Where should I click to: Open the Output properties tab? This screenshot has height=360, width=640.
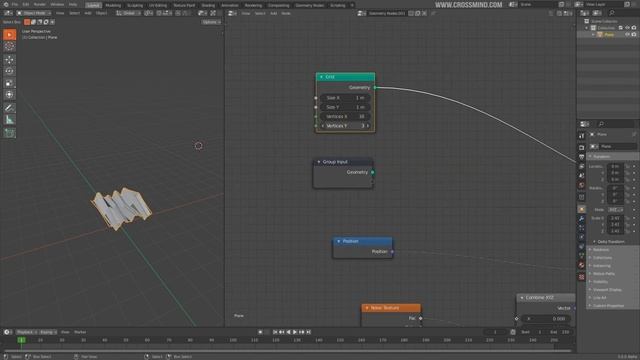tap(582, 157)
